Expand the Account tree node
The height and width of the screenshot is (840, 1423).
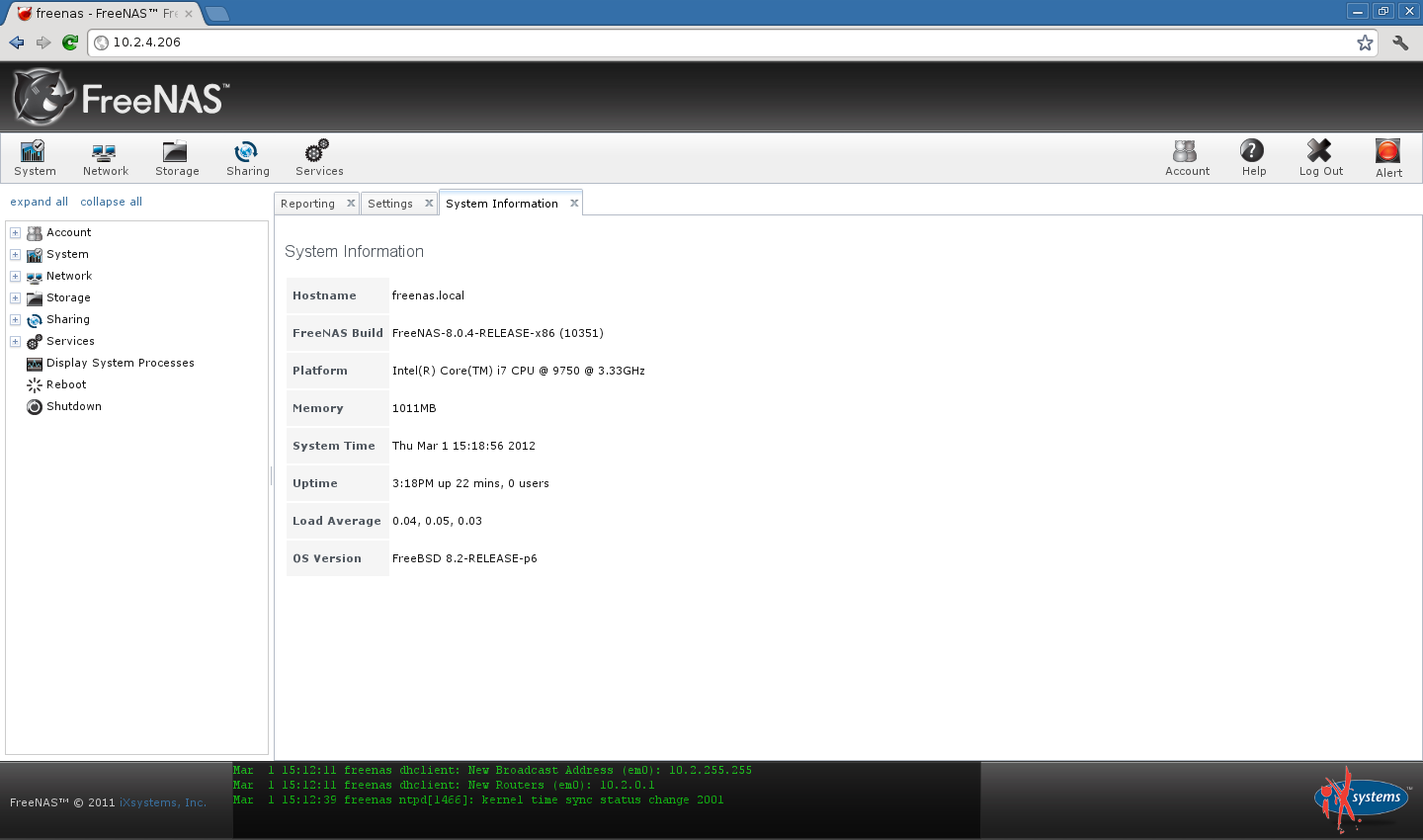[15, 233]
